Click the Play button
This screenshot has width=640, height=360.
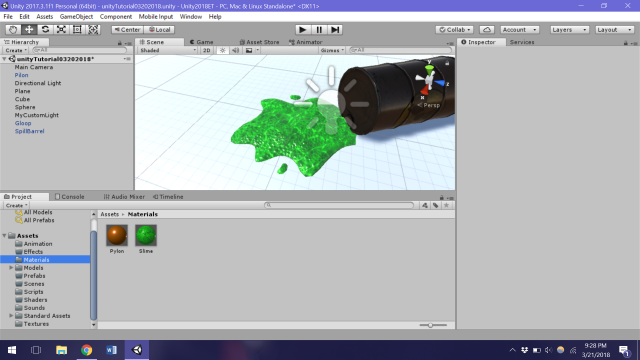click(x=302, y=29)
